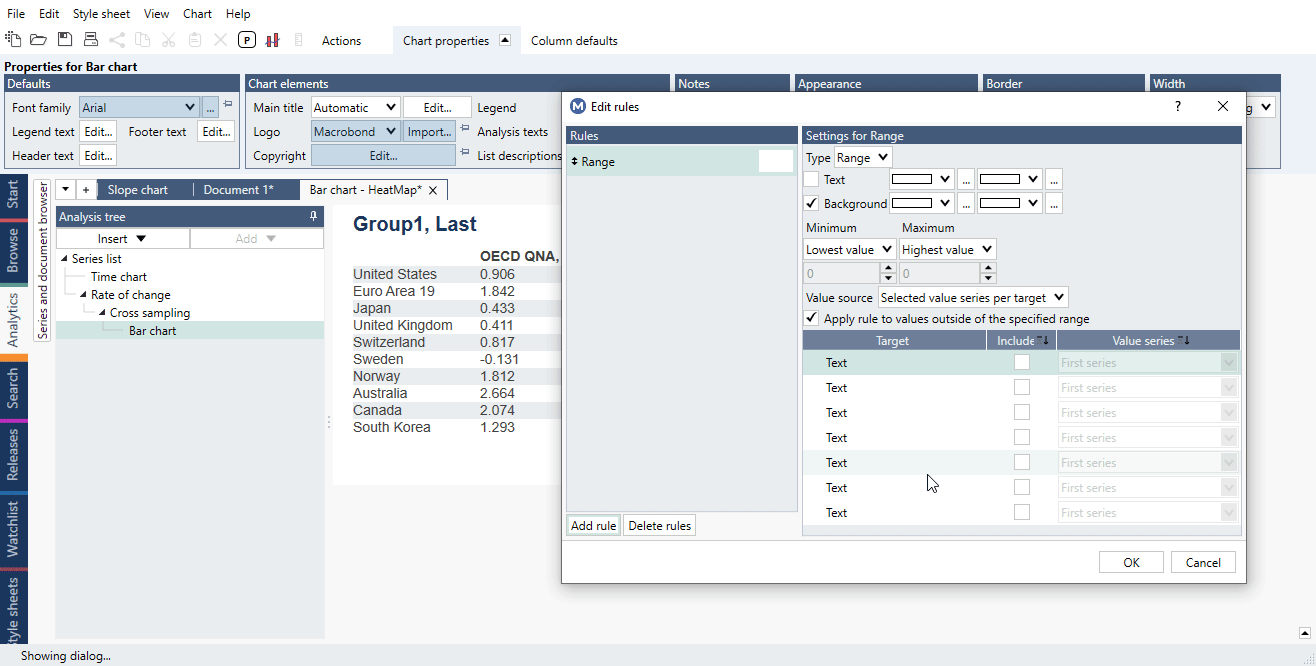Click the plus new tab icon

tap(86, 189)
